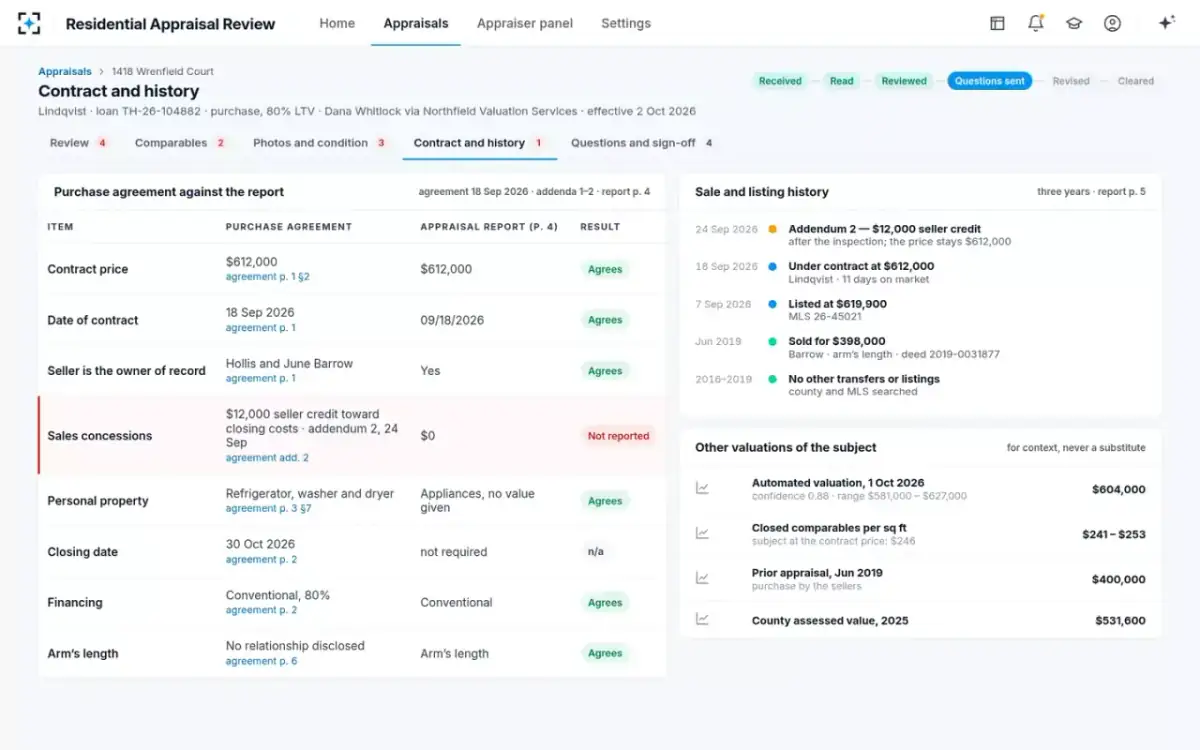Click the Revised status step
Viewport: 1200px width, 750px height.
click(x=1071, y=81)
